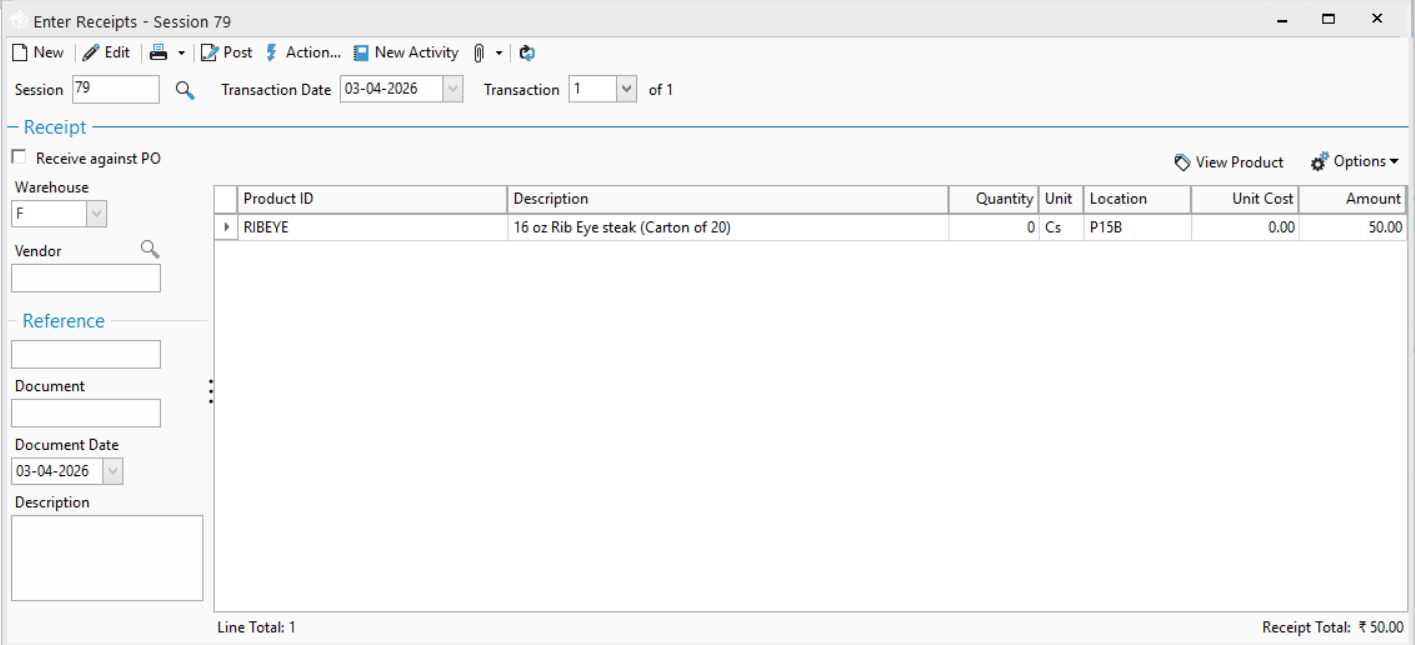Open the Action lightning bolt menu
The image size is (1415, 645).
[302, 53]
